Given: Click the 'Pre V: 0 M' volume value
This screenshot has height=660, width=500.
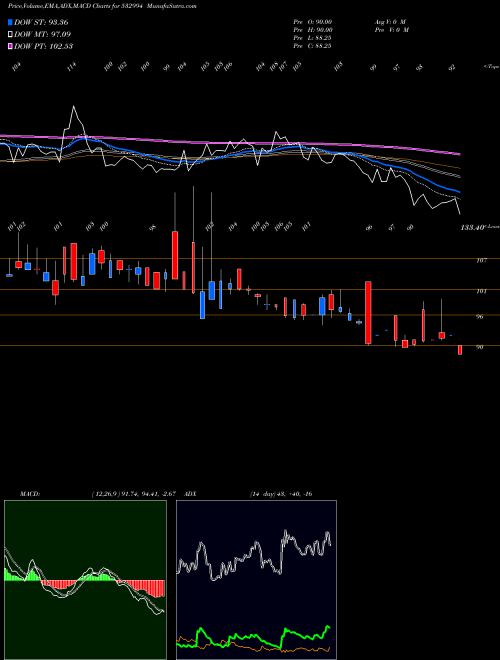Looking at the screenshot, I should coord(393,30).
